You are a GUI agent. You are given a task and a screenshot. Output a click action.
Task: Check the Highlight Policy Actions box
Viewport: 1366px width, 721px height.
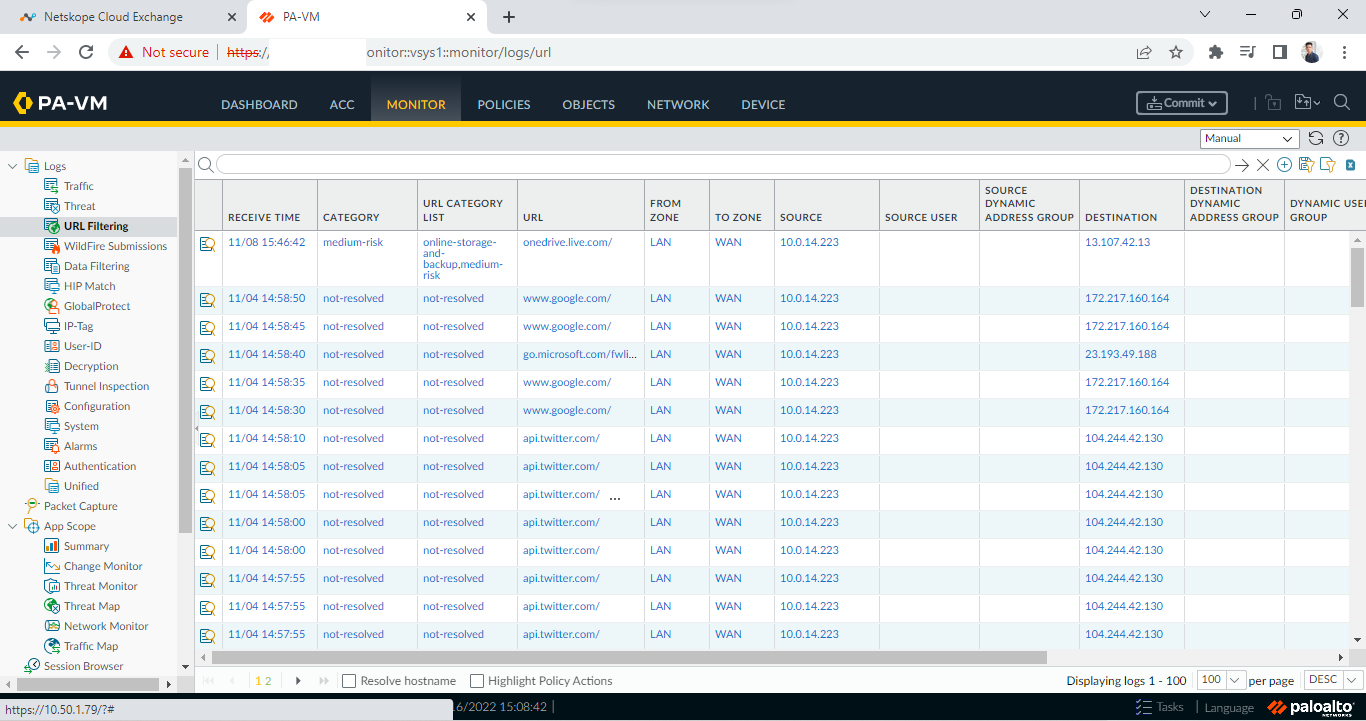click(x=477, y=681)
